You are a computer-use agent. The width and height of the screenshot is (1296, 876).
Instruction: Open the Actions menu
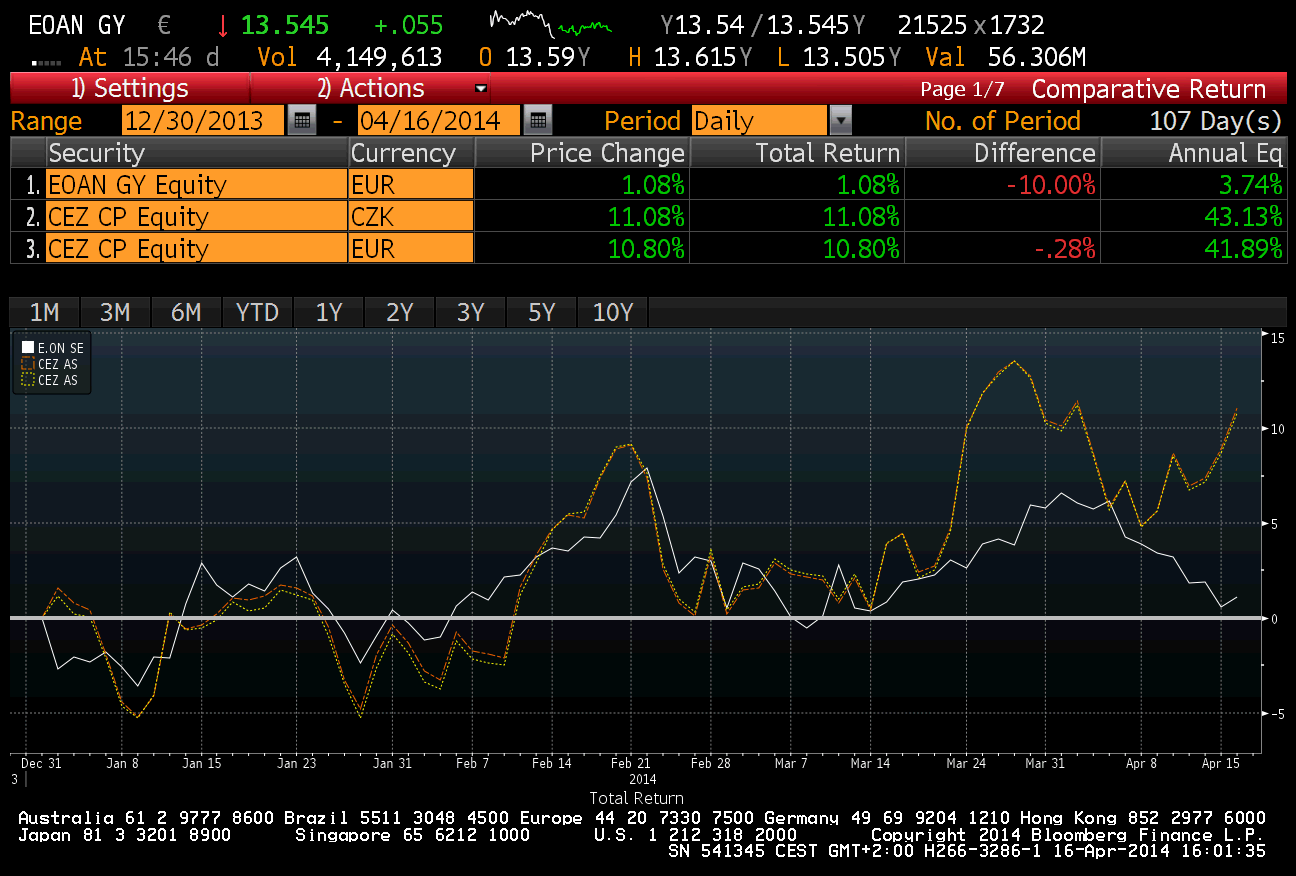[371, 88]
